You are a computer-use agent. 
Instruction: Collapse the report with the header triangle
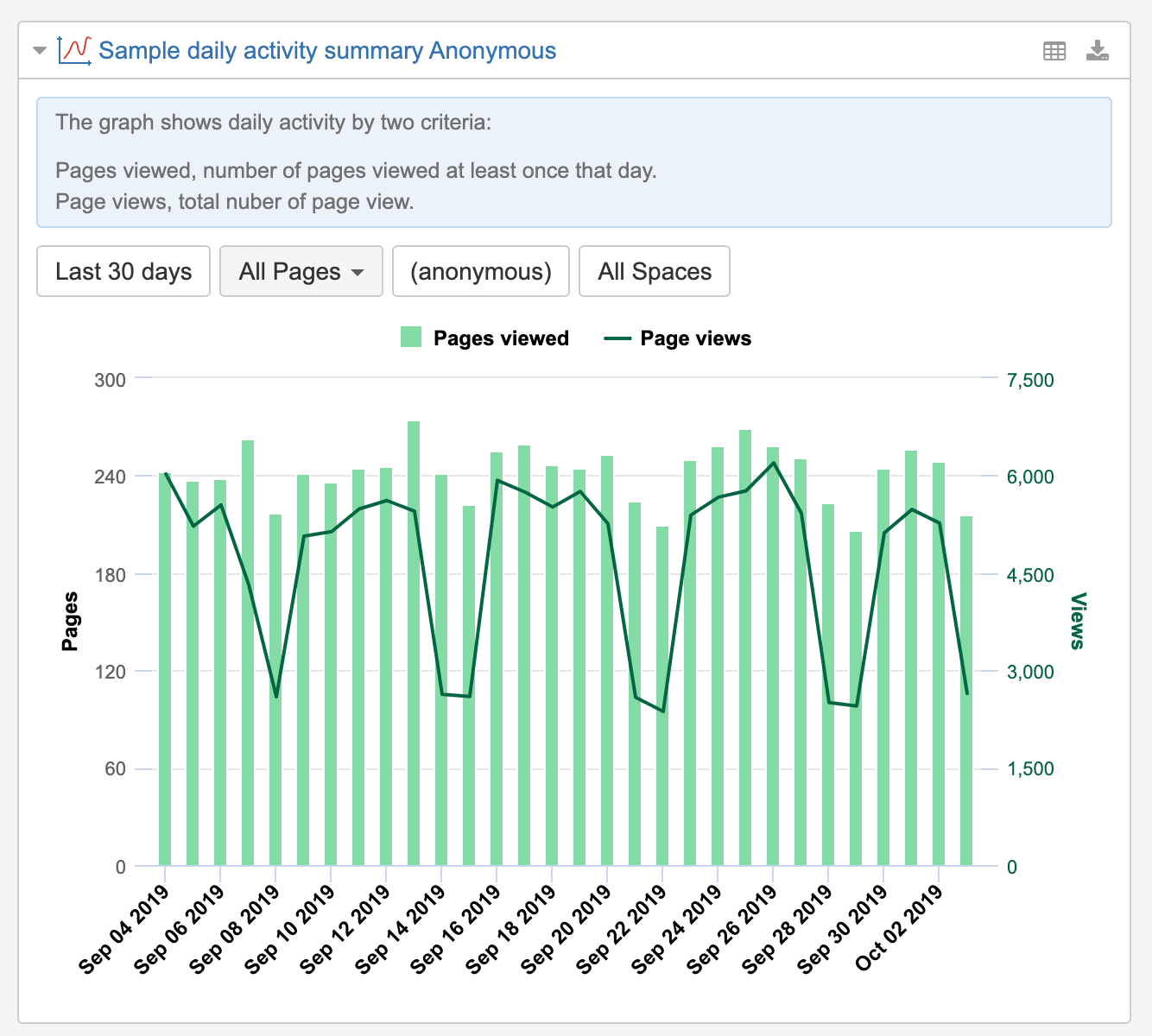point(39,51)
